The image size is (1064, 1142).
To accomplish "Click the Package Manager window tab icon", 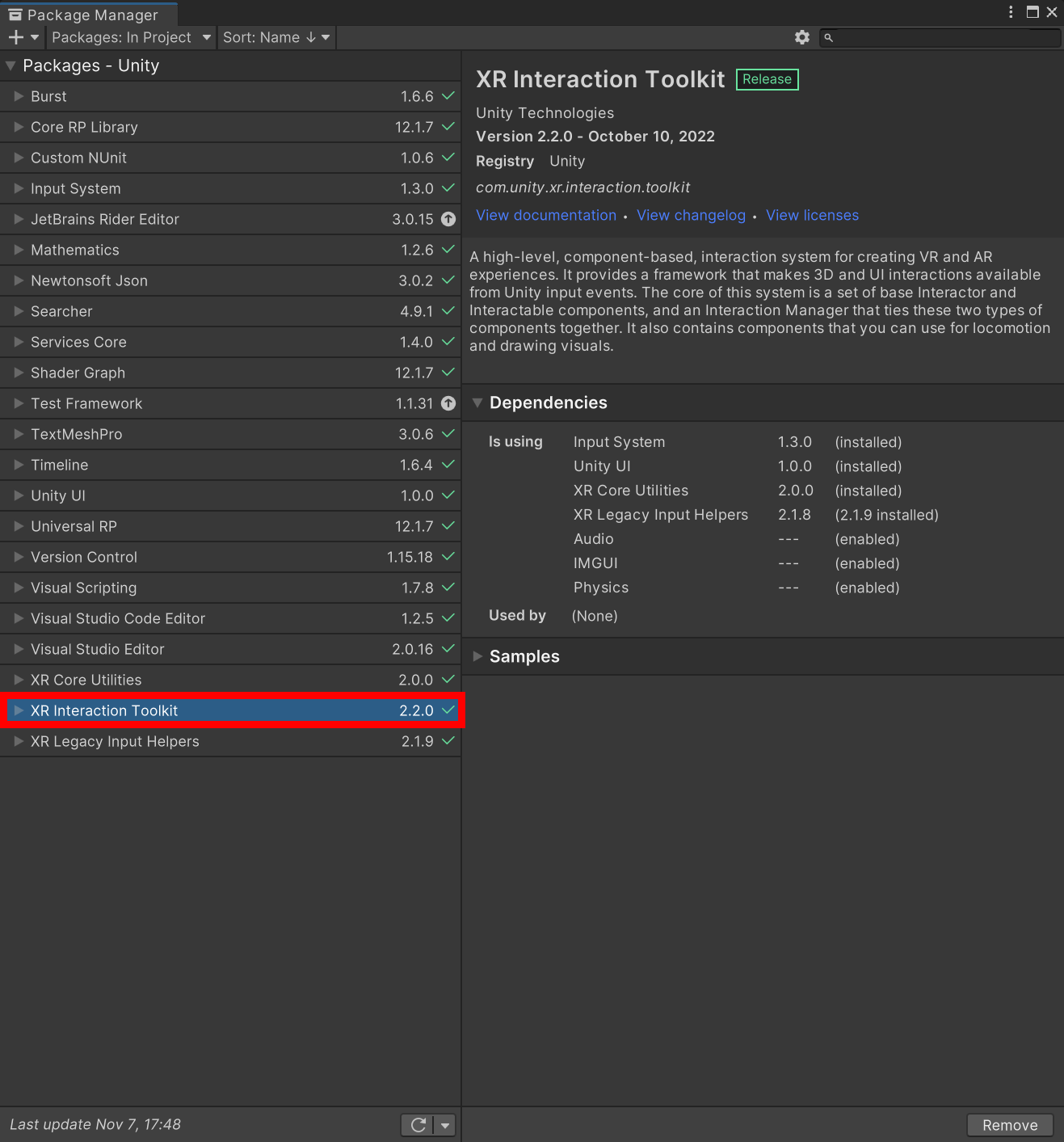I will 15,15.
